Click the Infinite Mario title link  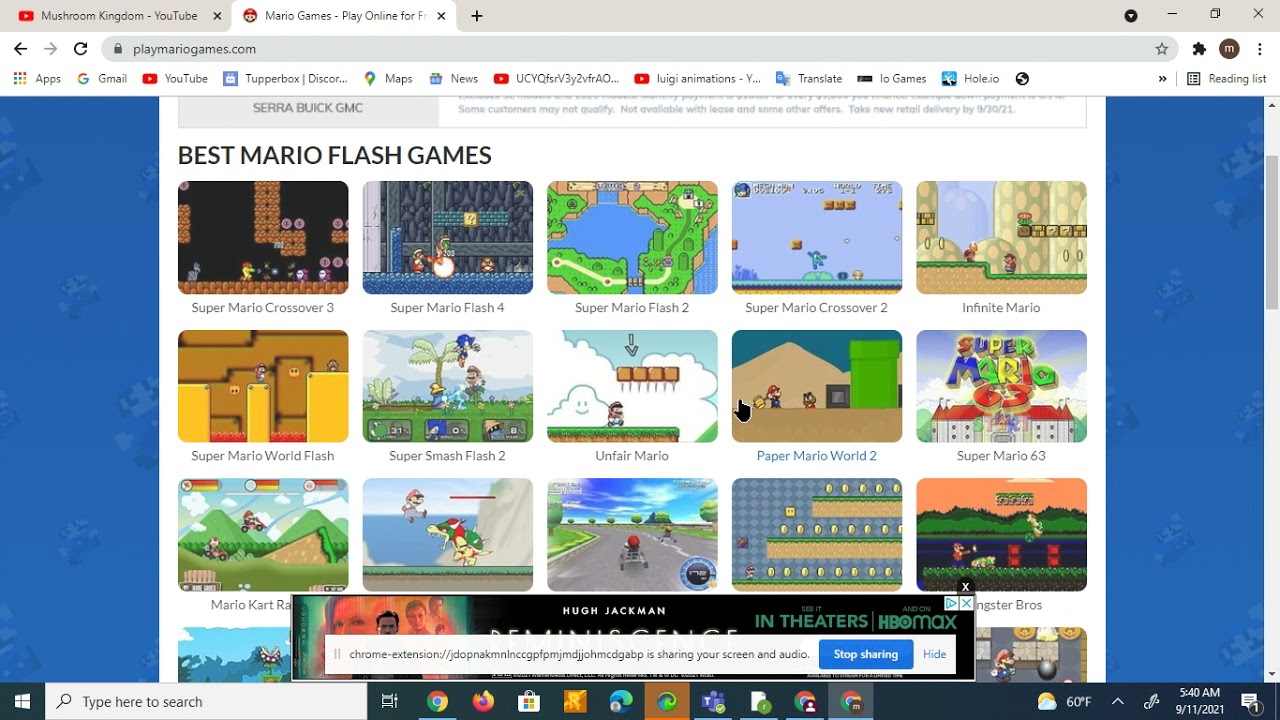(1001, 308)
